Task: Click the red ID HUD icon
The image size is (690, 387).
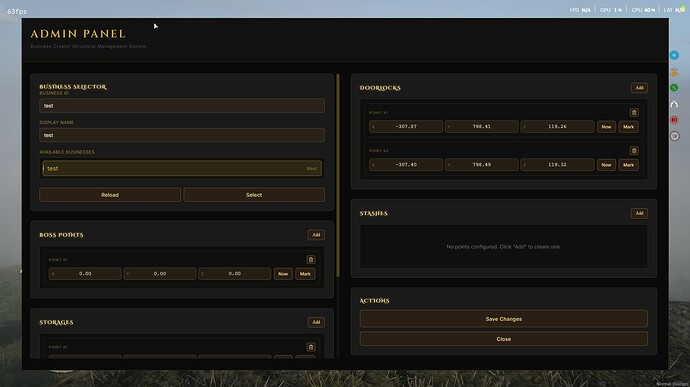Action: click(674, 120)
